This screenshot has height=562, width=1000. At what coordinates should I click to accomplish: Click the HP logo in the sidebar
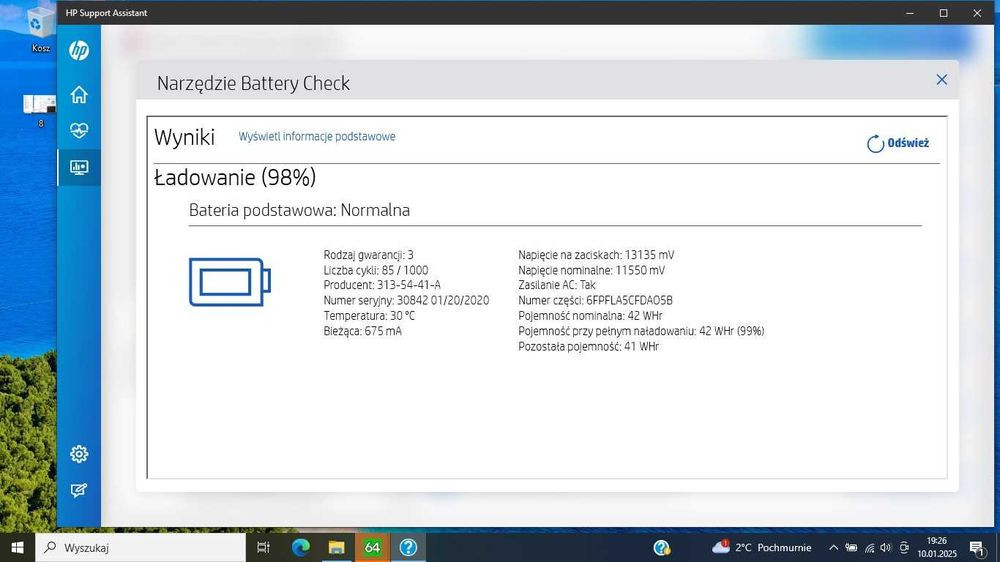coord(79,50)
